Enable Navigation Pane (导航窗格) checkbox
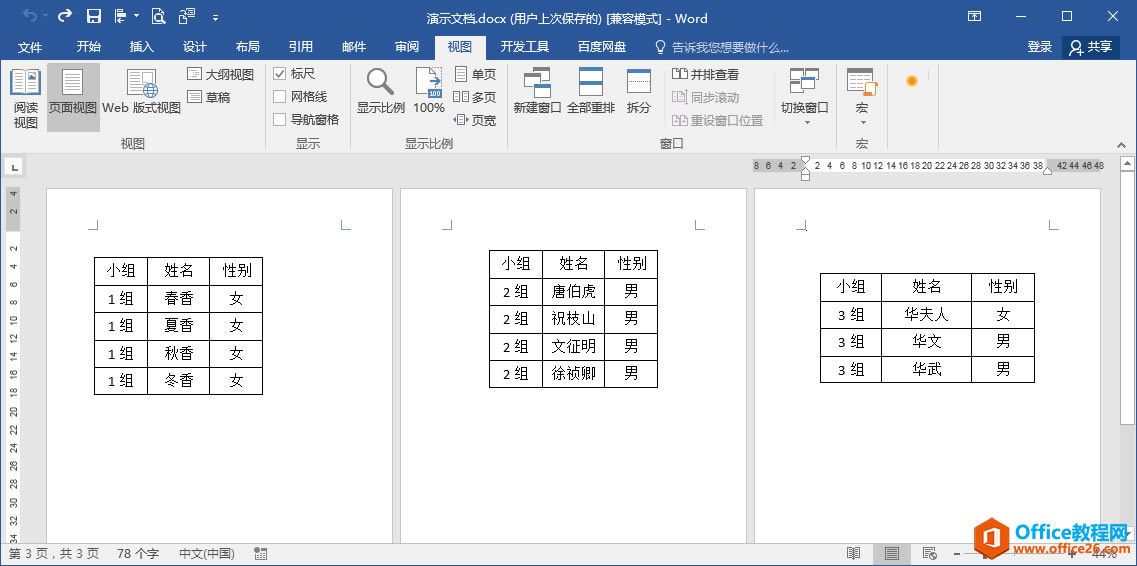Viewport: 1137px width, 566px height. [x=279, y=120]
